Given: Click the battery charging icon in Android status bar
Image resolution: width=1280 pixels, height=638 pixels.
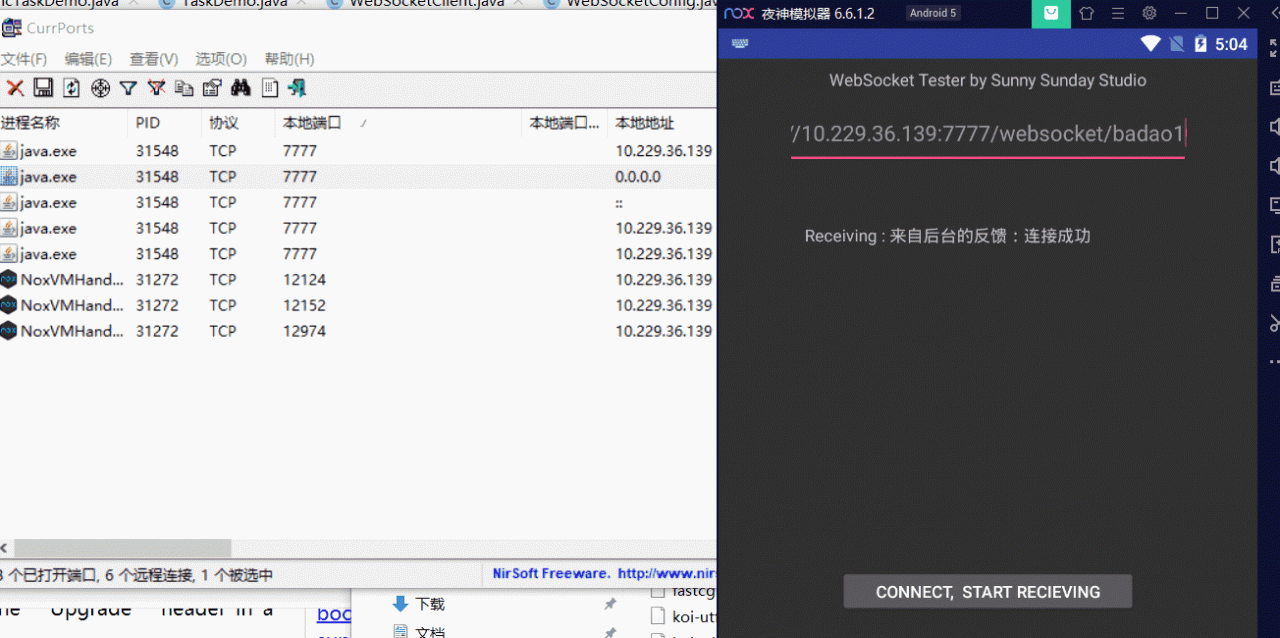Looking at the screenshot, I should pyautogui.click(x=1200, y=44).
